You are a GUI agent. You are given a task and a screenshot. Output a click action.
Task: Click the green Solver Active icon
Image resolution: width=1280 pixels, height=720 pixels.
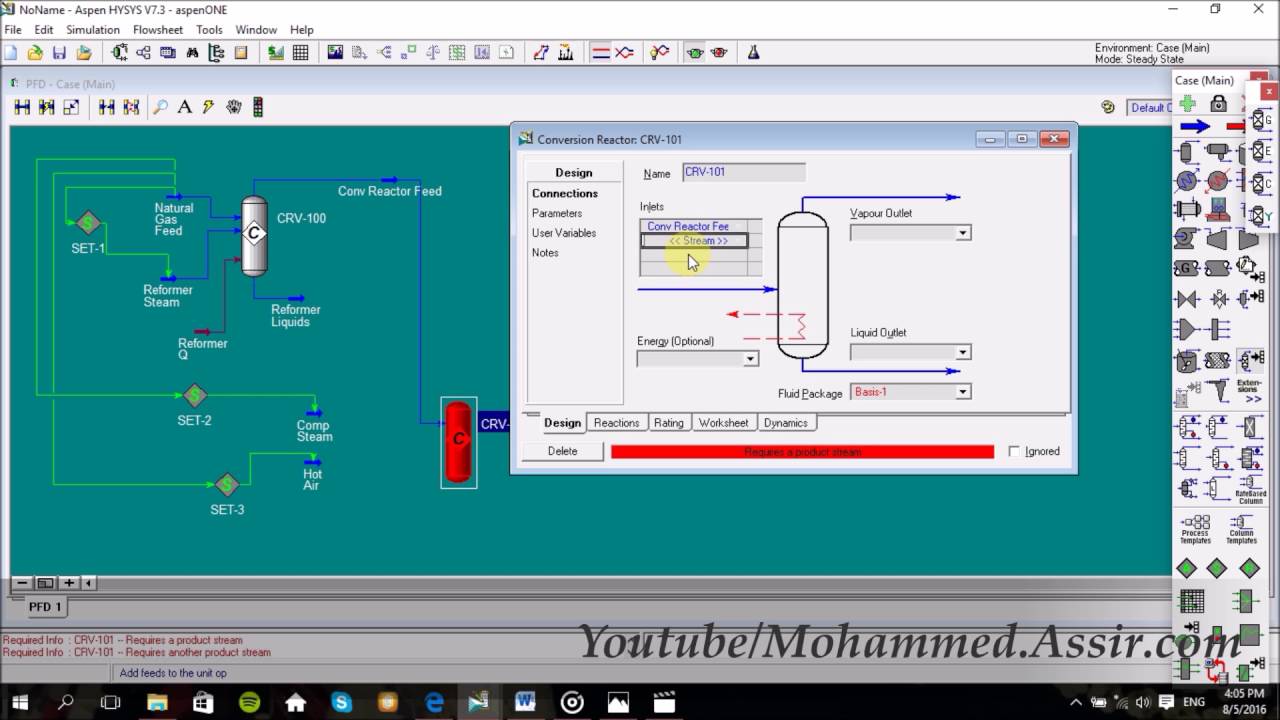point(695,53)
